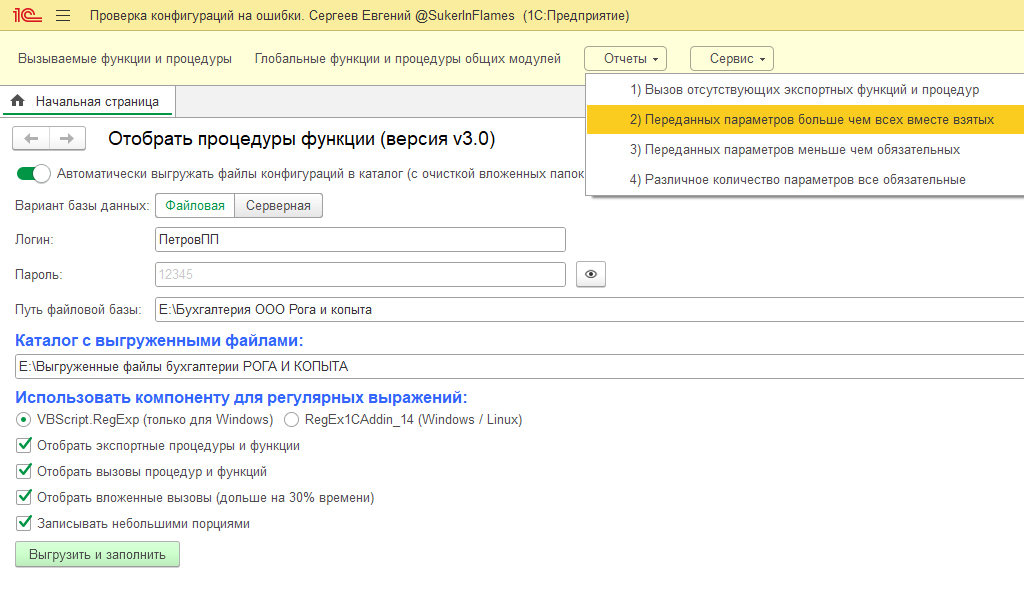Image resolution: width=1024 pixels, height=592 pixels.
Task: Navigate forward with right arrow button
Action: (67, 138)
